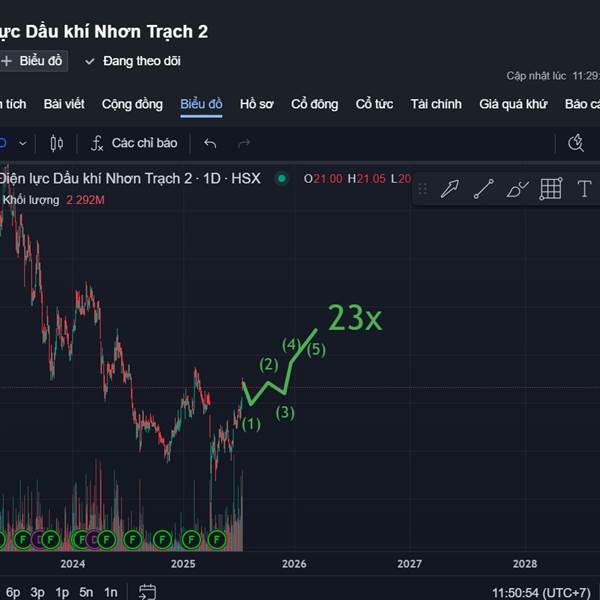Click the volume value 2.292M
The height and width of the screenshot is (600, 600).
(x=85, y=200)
